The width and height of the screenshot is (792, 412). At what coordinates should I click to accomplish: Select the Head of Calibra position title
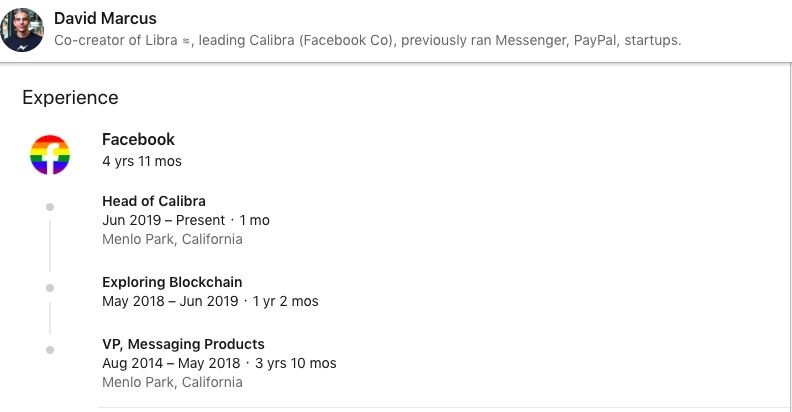pos(154,200)
